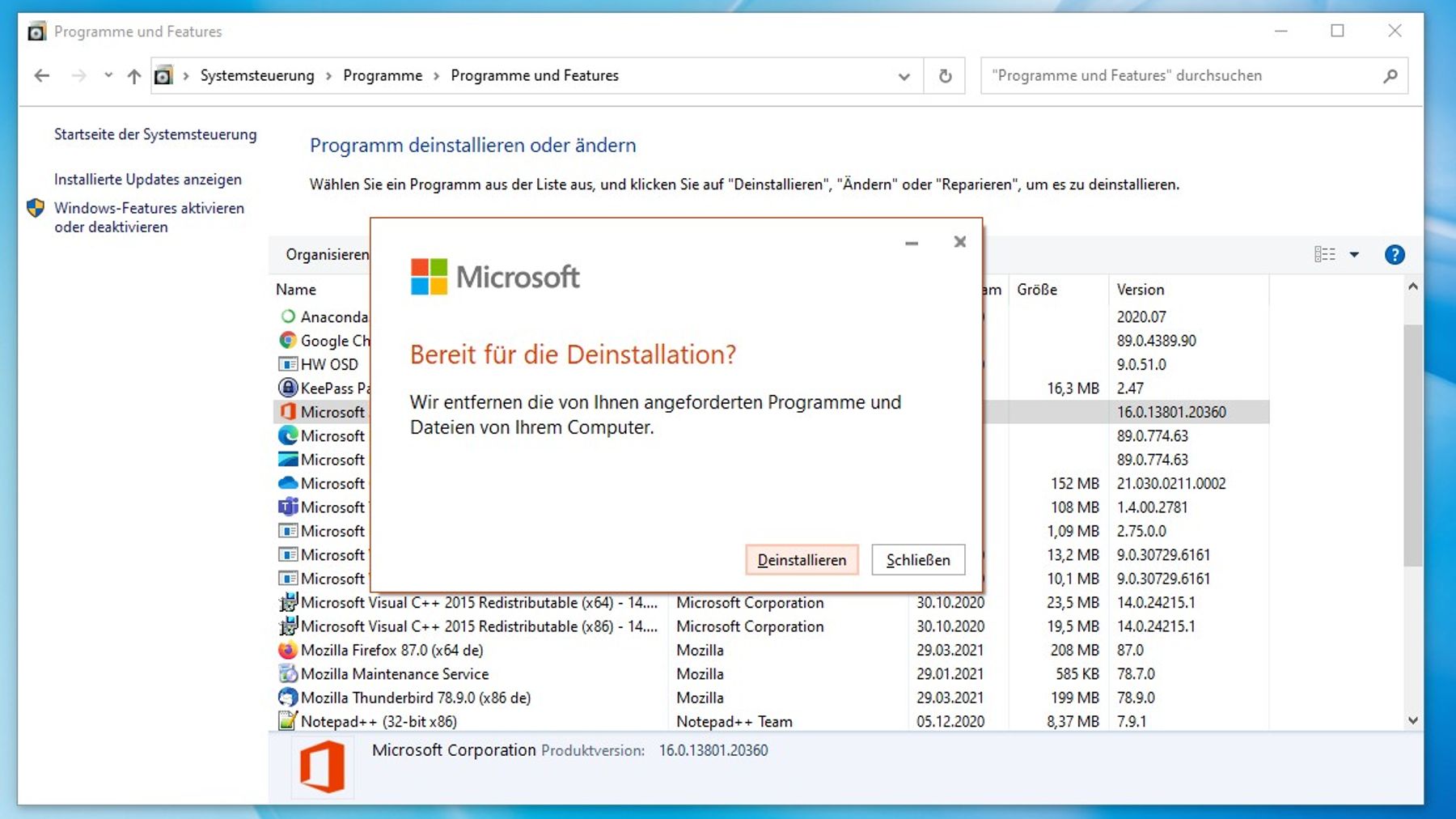Sort by the Größe column header

[1037, 290]
